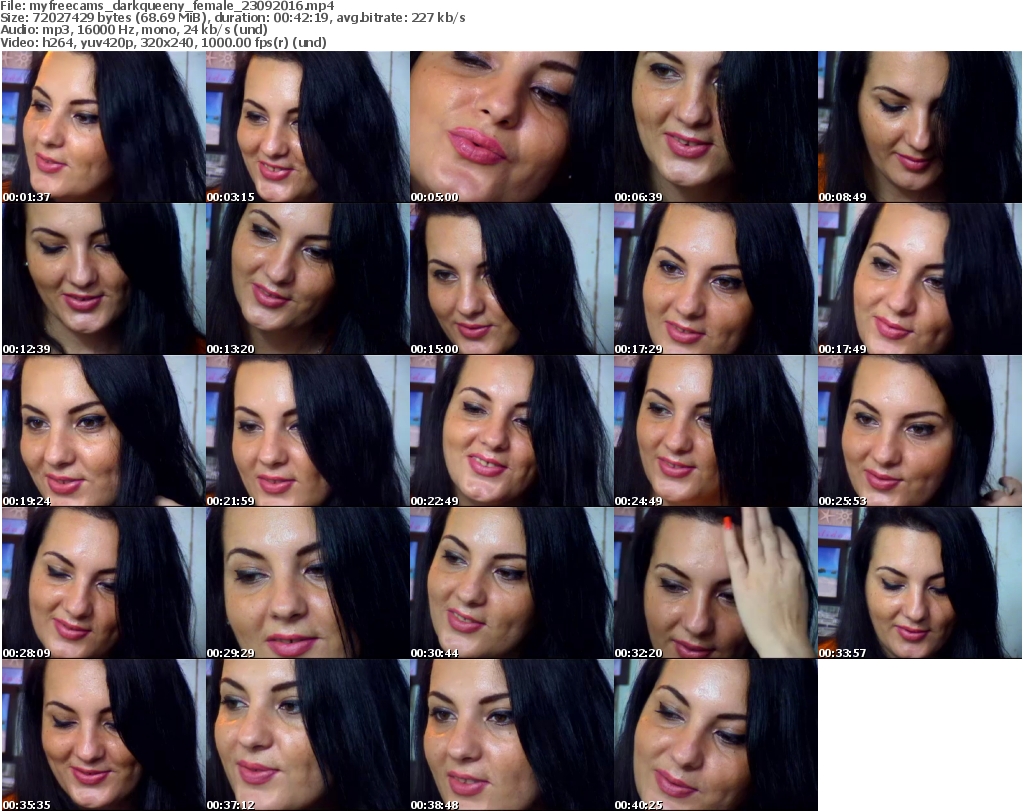This screenshot has width=1024, height=811.
Task: Select the thumbnail timestamped 00:30:44
Action: (x=511, y=583)
